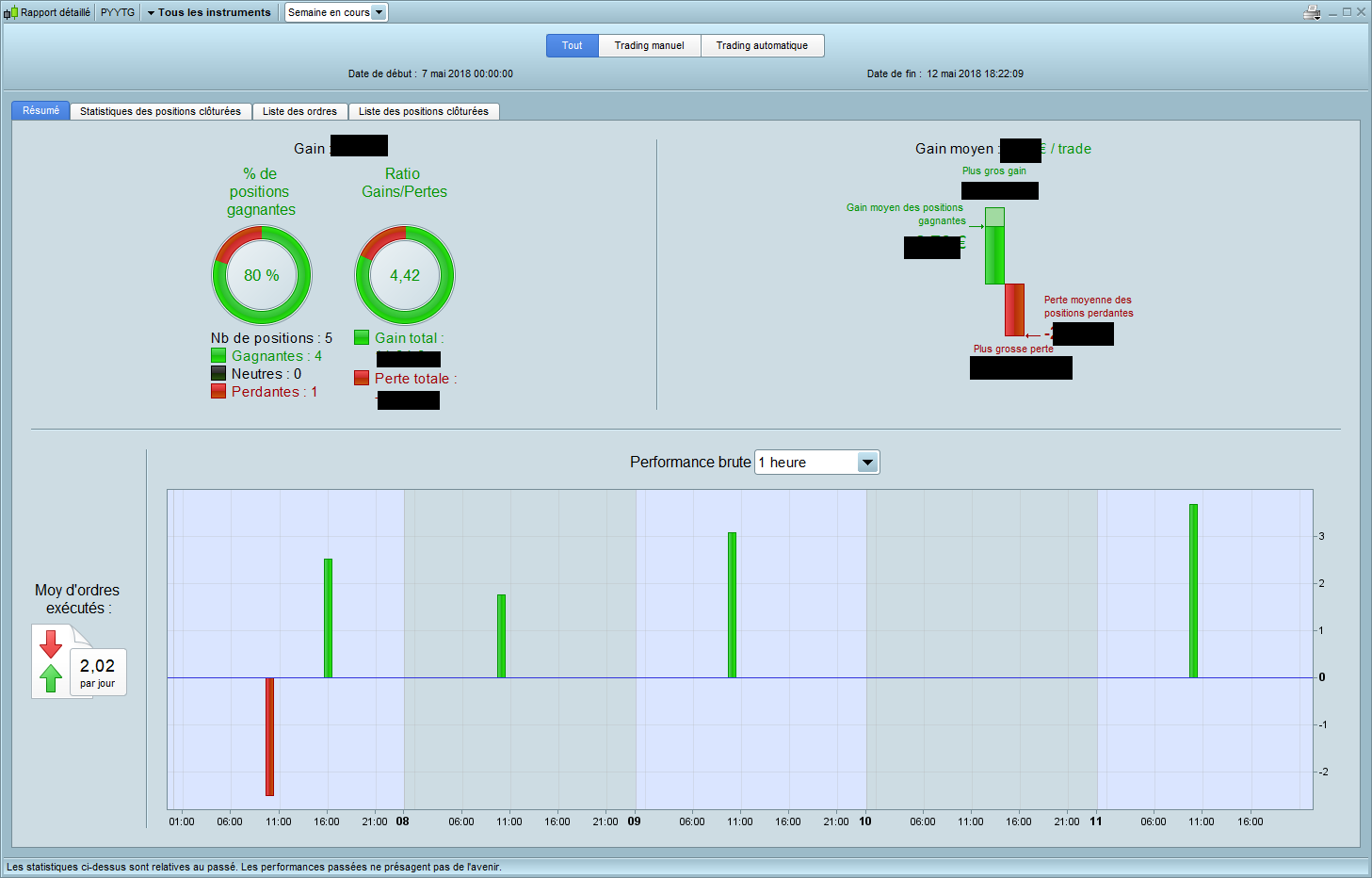Click the day 08 axis label
The image size is (1372, 878).
[402, 821]
